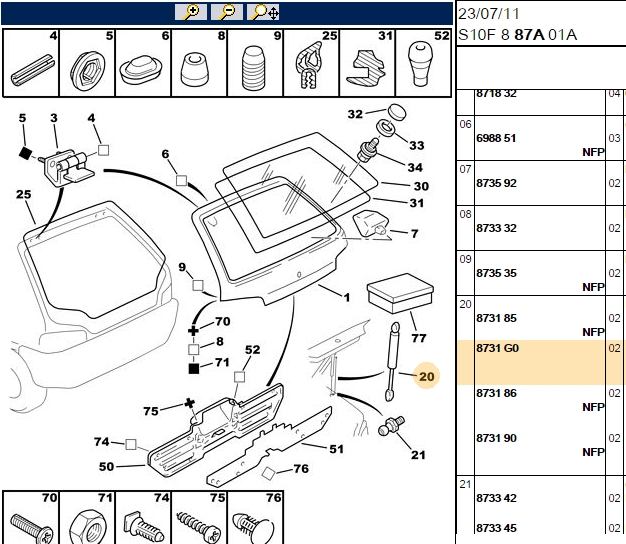Select callout number 50 trim panel
The image size is (626, 544).
point(106,467)
